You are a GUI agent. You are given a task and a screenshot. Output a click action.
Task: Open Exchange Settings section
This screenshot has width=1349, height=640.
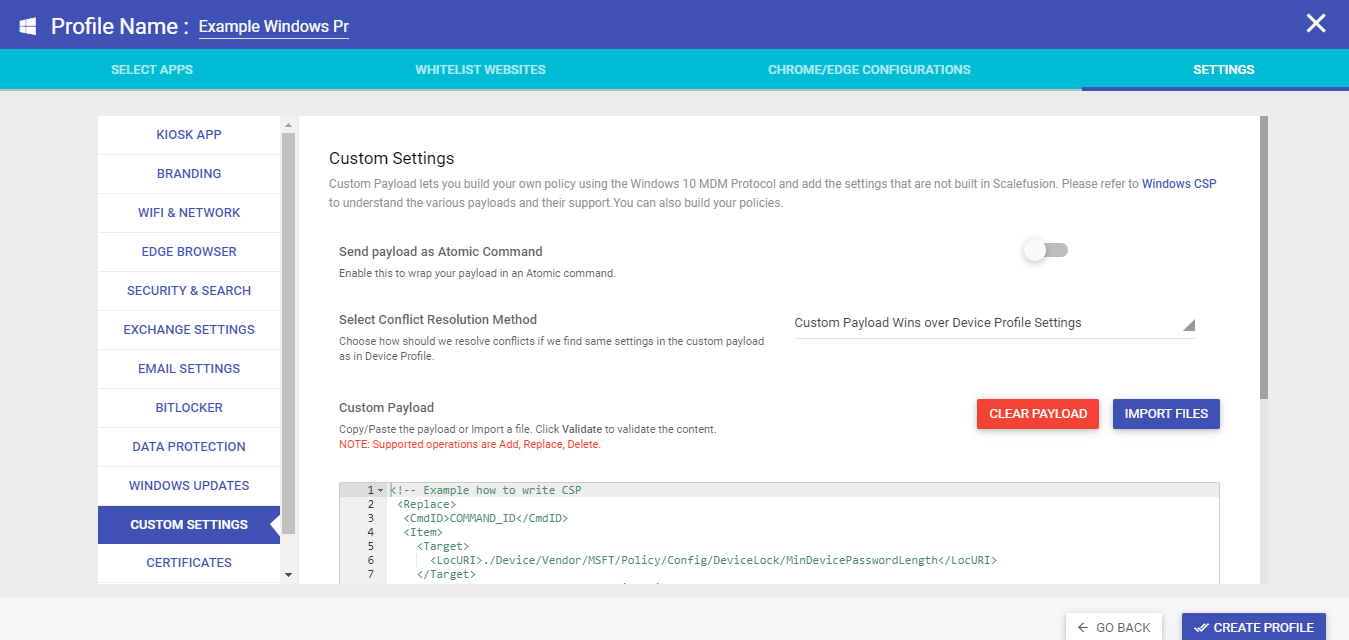point(189,330)
